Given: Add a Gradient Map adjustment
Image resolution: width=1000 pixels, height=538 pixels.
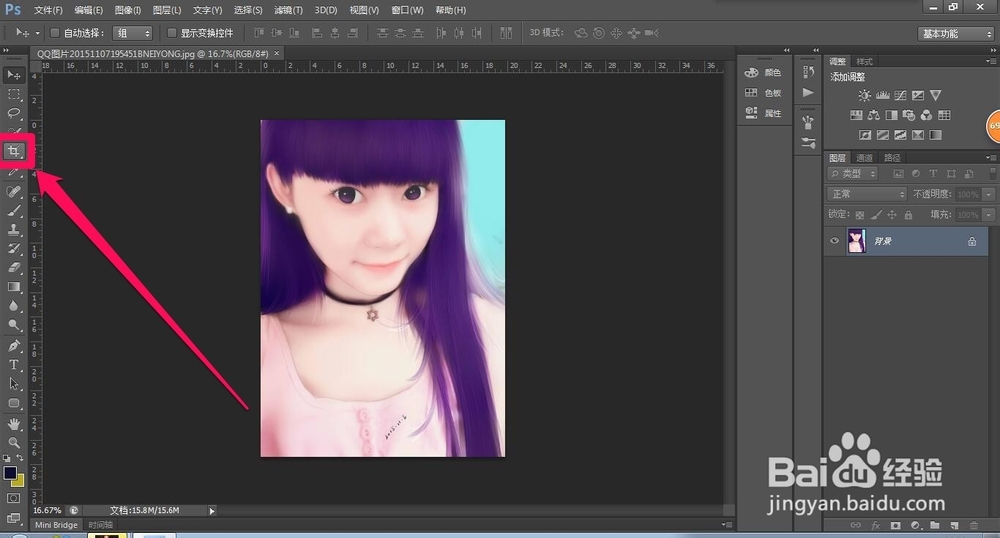Looking at the screenshot, I should (x=936, y=135).
